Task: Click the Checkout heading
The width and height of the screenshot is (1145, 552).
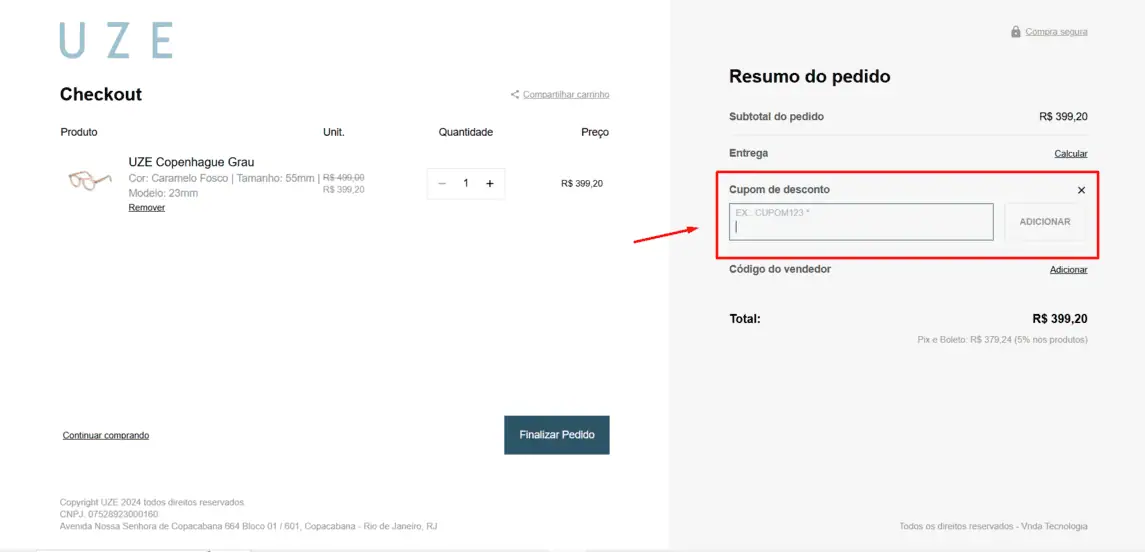Action: [x=101, y=94]
